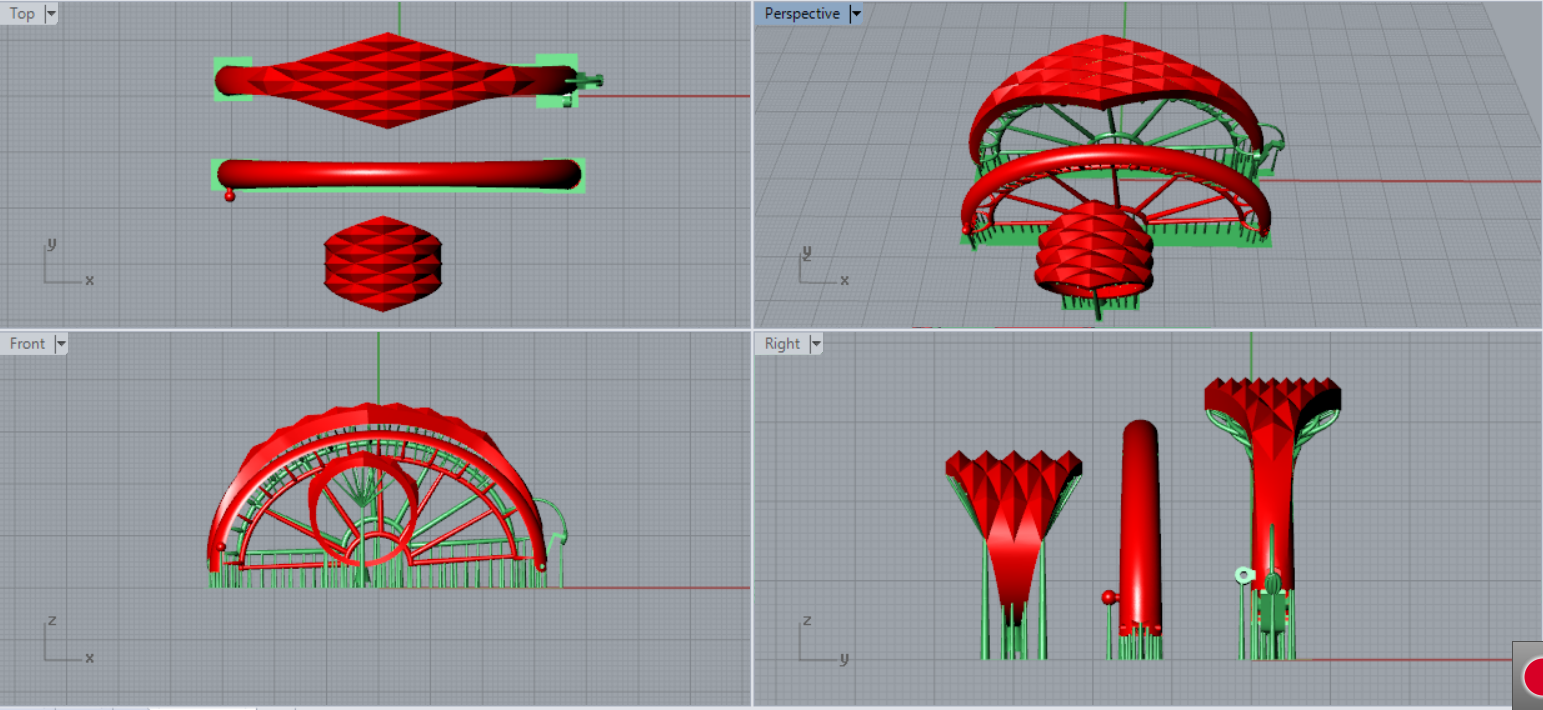Viewport: 1543px width, 710px height.
Task: Pick the smooth red tube in Top view
Action: [398, 174]
